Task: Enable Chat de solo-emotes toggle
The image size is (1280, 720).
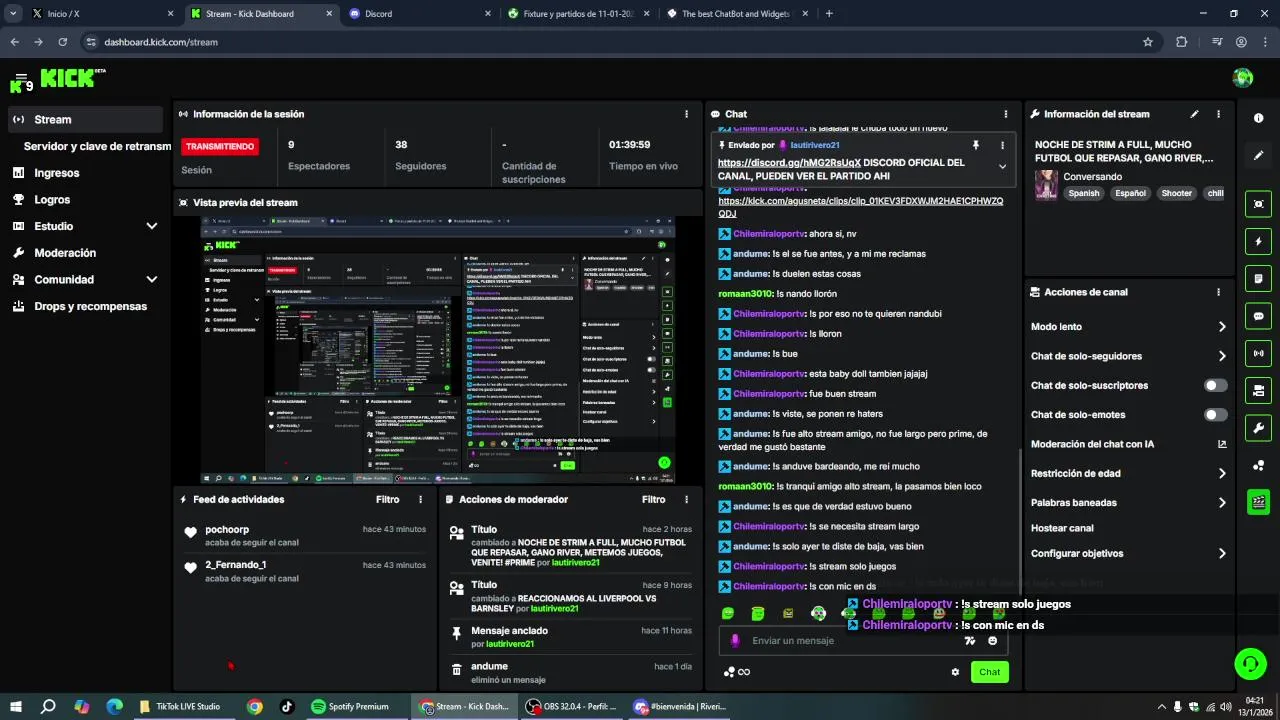Action: click(1216, 415)
